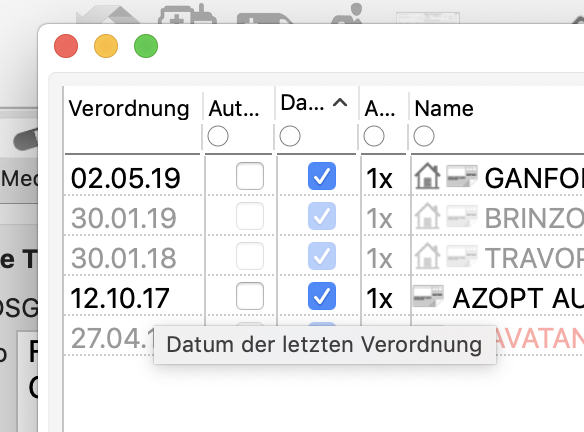
Task: Select the radio button under Name column
Action: (x=424, y=136)
